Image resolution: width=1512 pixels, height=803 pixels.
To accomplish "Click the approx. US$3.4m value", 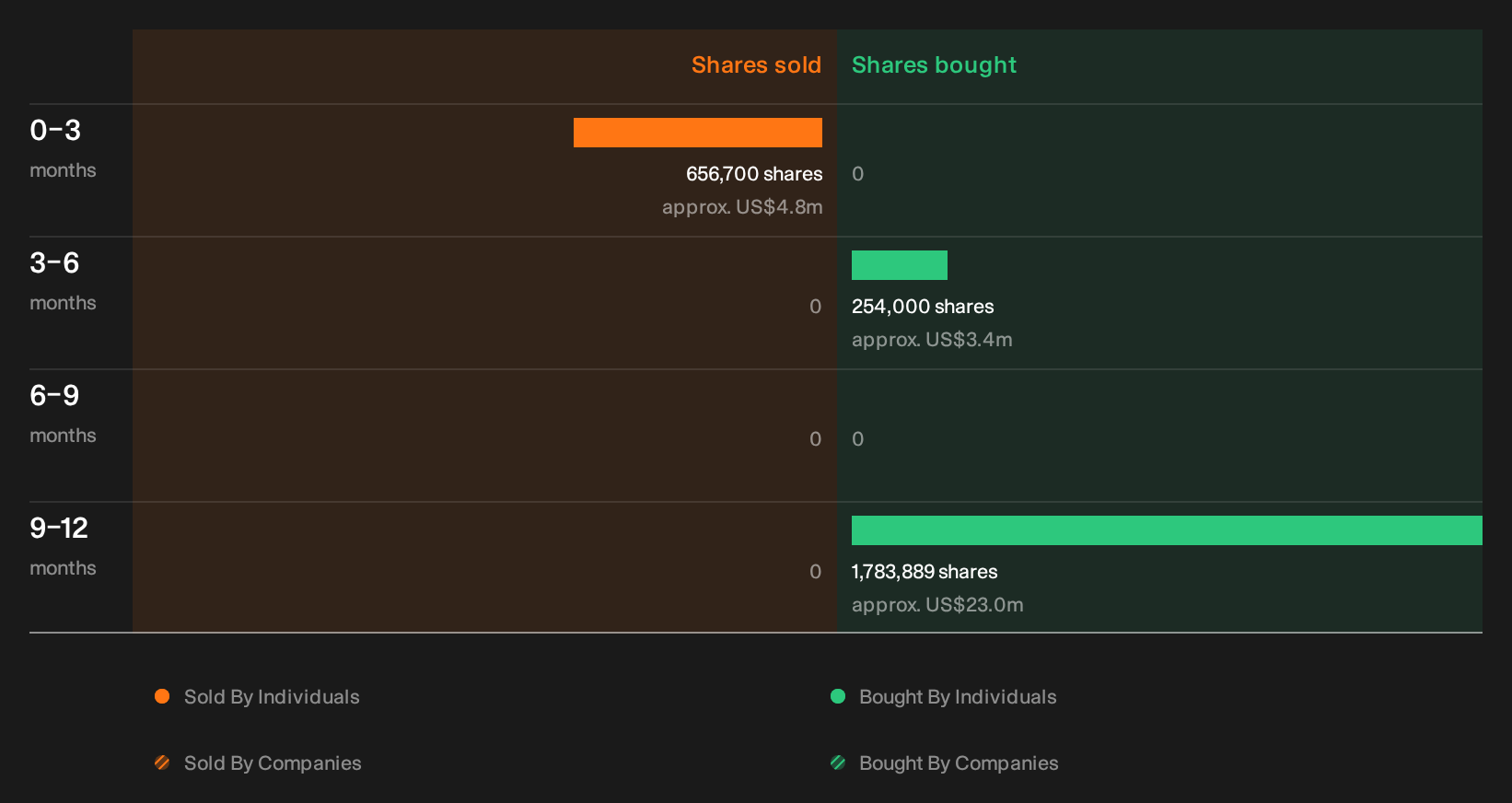I will coord(932,340).
